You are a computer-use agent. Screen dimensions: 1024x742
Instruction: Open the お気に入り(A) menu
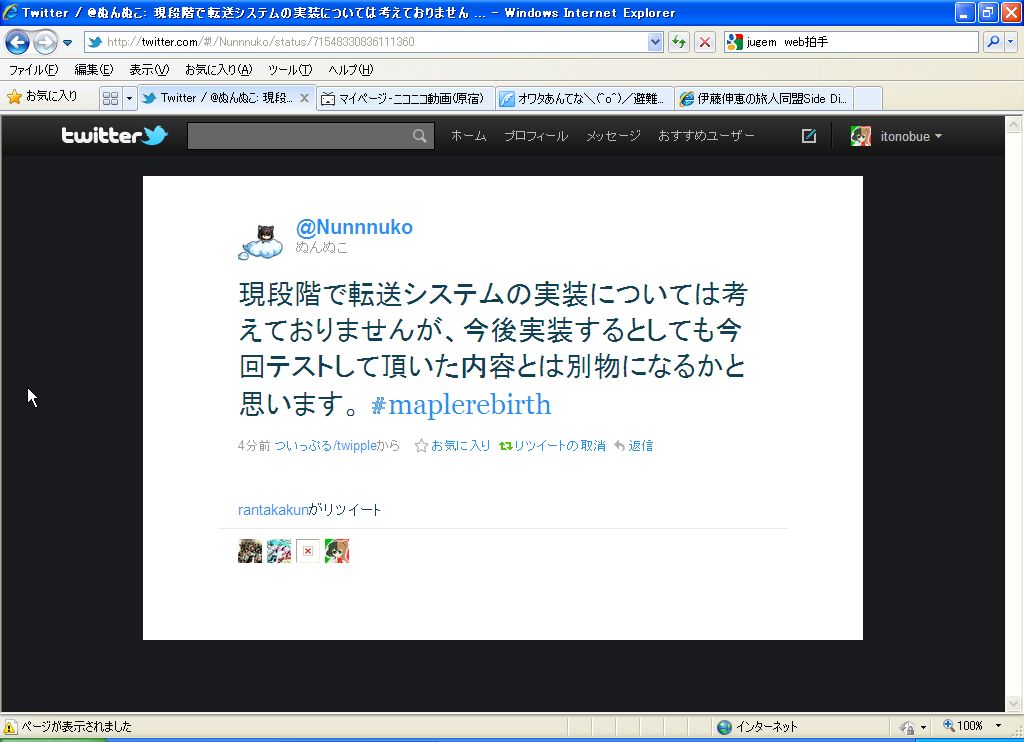[218, 69]
